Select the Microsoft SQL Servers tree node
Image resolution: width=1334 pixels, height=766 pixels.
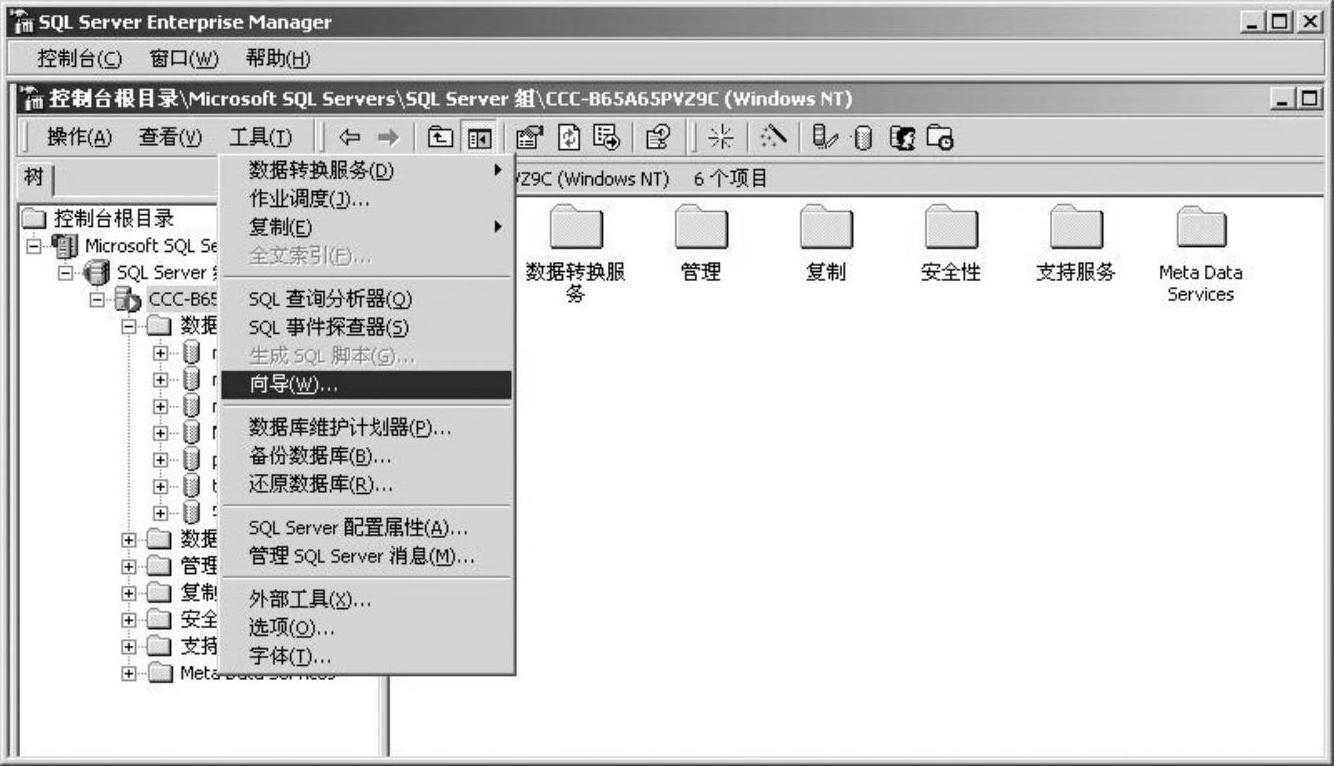tap(150, 245)
